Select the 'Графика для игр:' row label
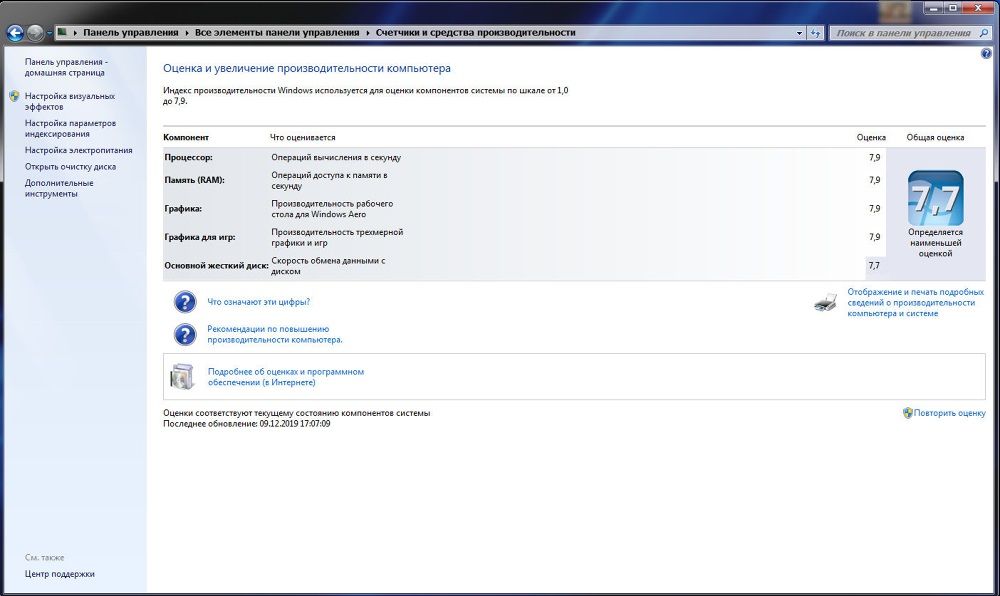 pos(200,237)
